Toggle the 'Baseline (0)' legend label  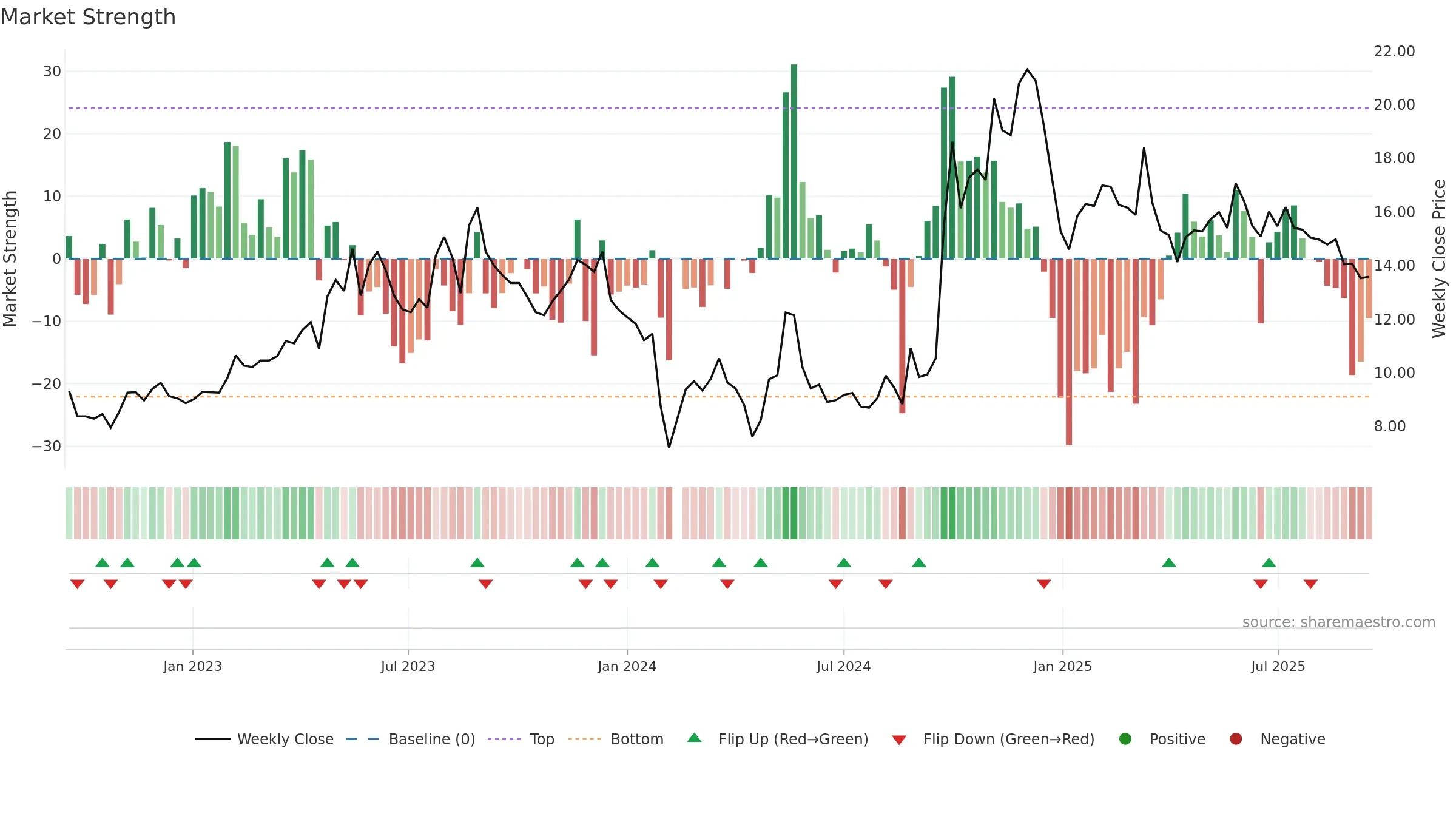[x=432, y=739]
